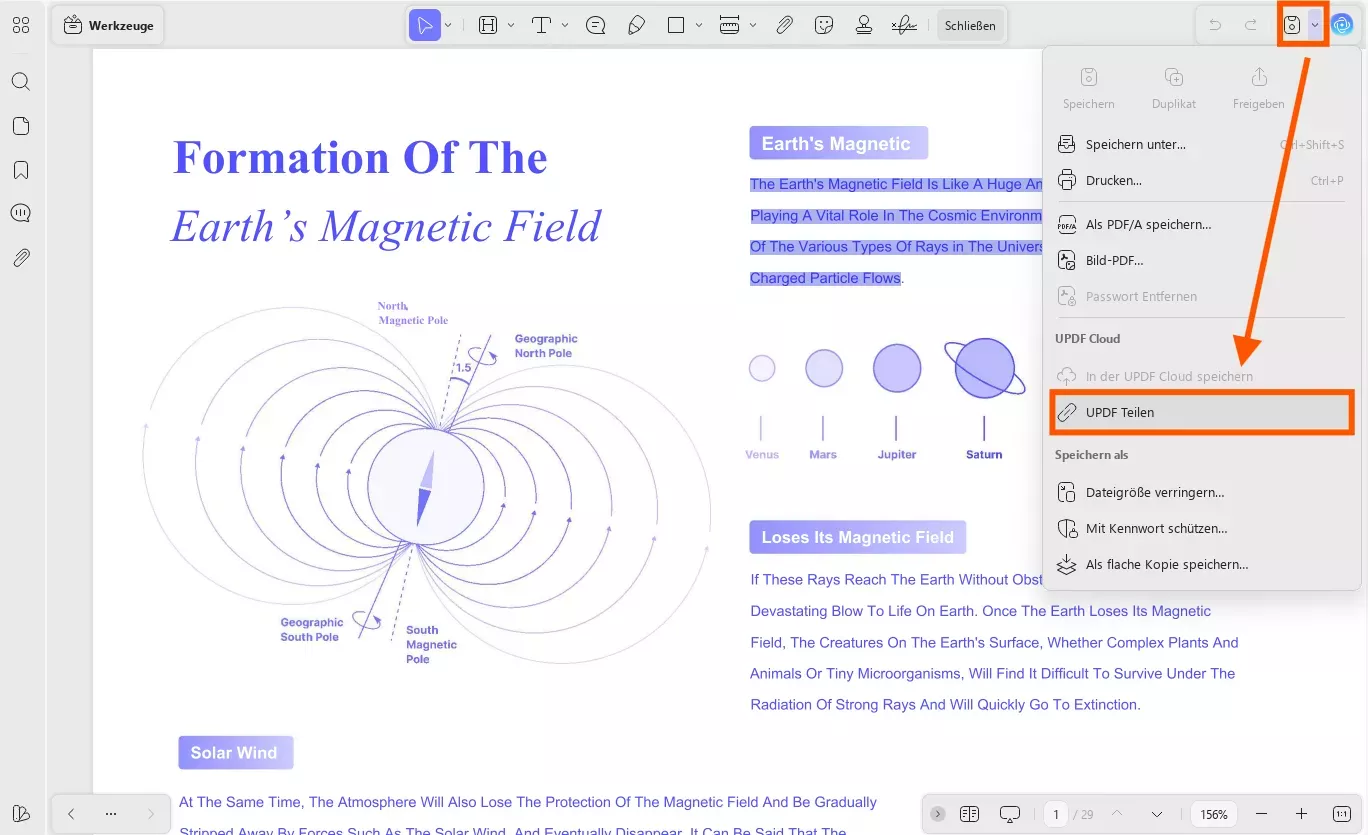
Task: Collapse the bottom page toolbar chevron
Action: [937, 814]
